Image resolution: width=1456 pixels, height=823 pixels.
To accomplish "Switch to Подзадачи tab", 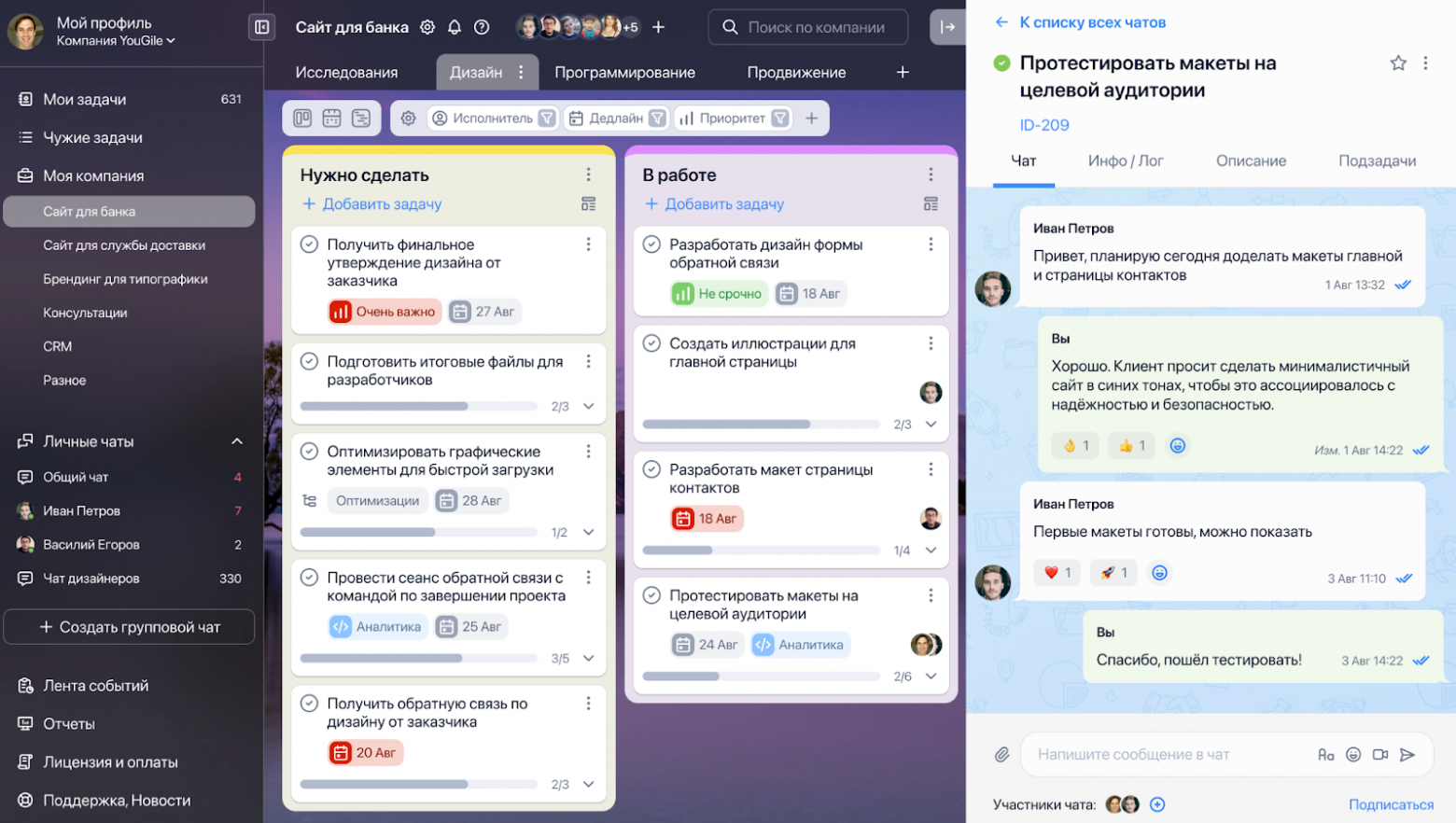I will (1377, 160).
